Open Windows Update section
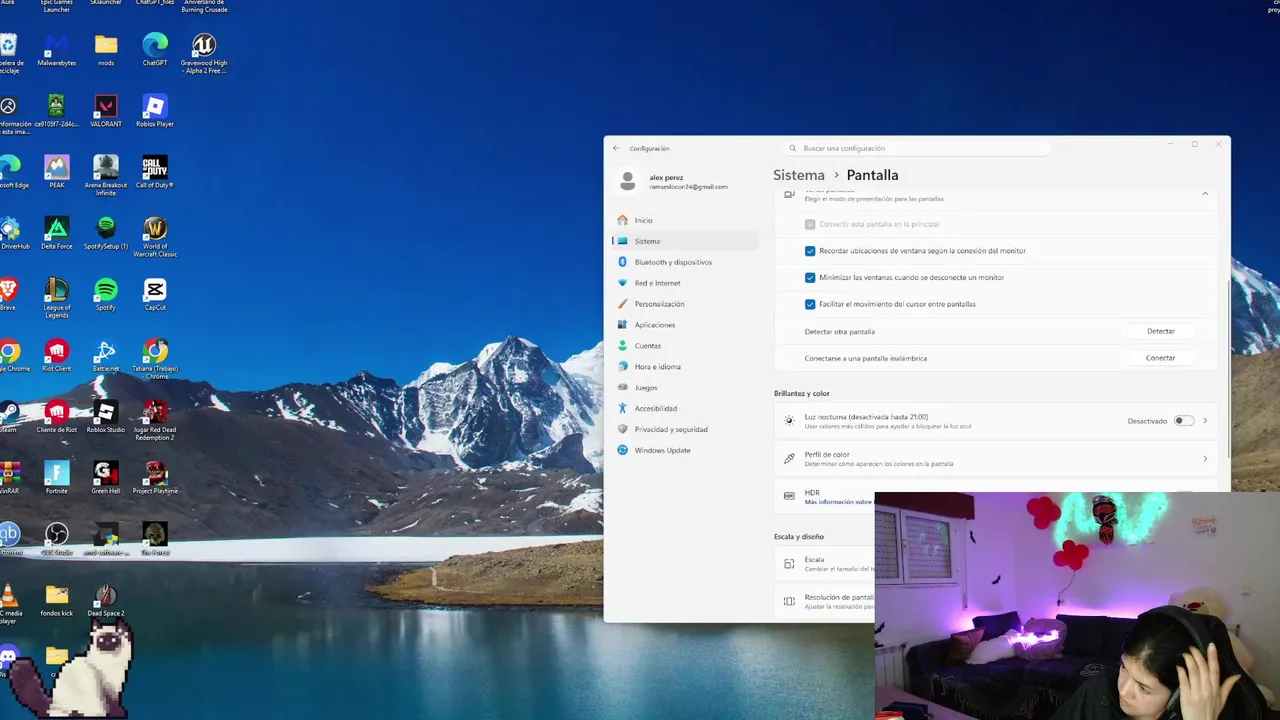 (x=686, y=450)
